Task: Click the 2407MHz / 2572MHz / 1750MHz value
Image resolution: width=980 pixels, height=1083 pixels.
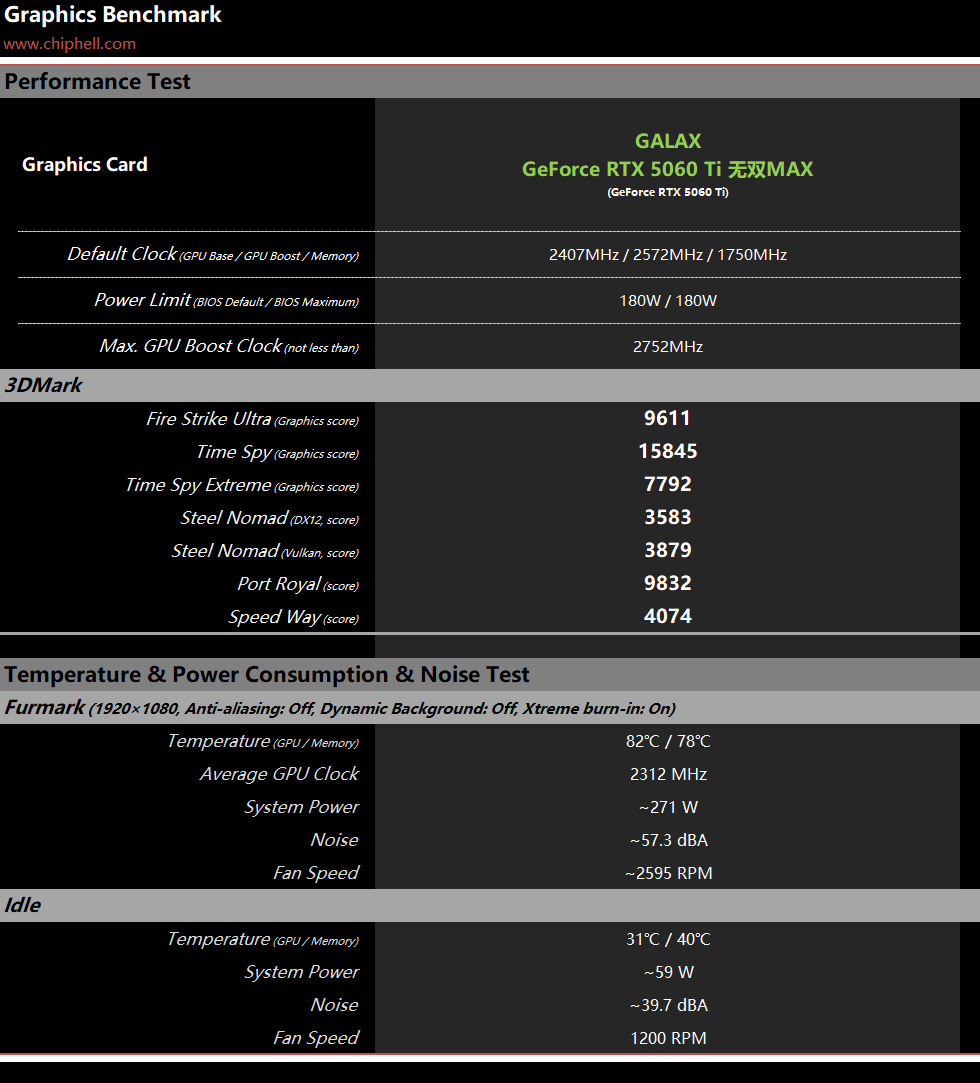Action: click(x=667, y=255)
